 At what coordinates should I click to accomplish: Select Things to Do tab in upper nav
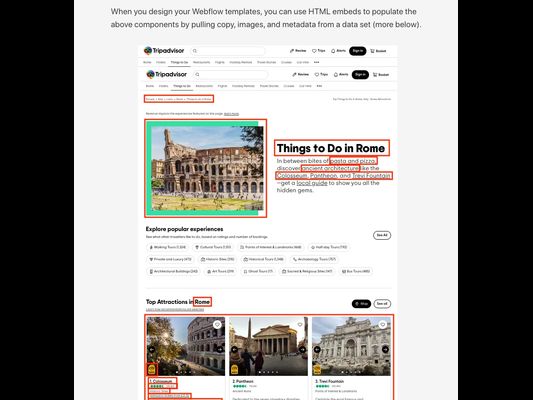point(179,62)
